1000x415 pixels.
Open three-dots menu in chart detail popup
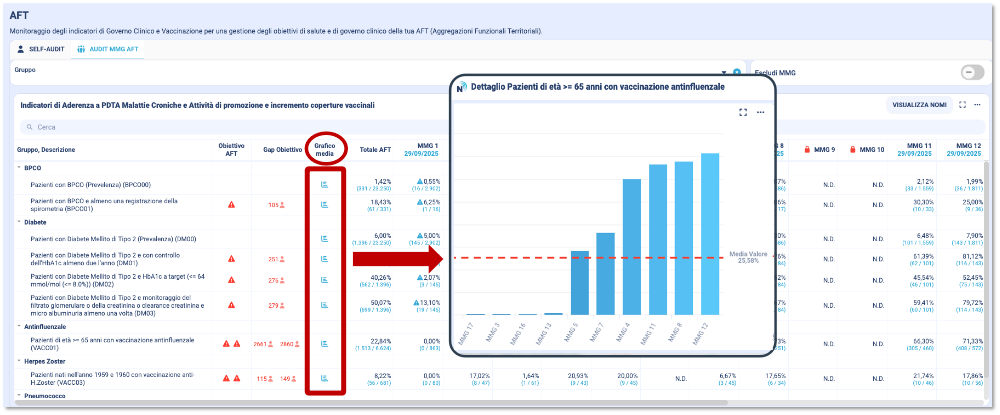[760, 112]
